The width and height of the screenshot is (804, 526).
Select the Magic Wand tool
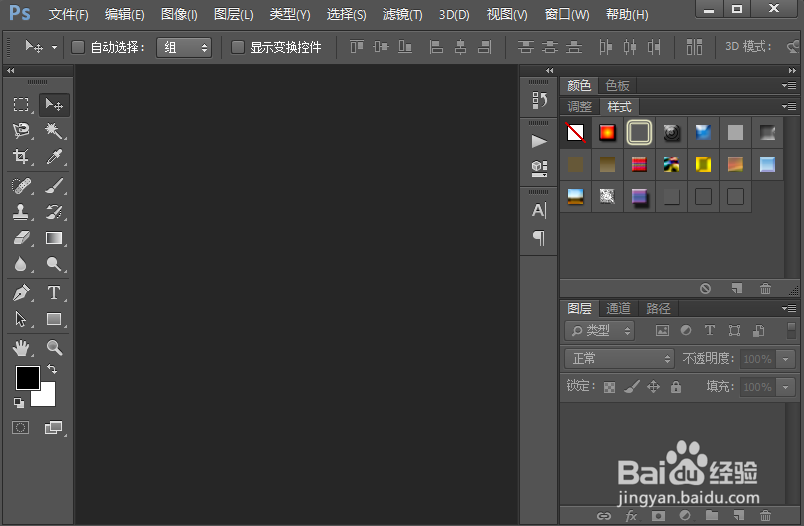[x=54, y=131]
